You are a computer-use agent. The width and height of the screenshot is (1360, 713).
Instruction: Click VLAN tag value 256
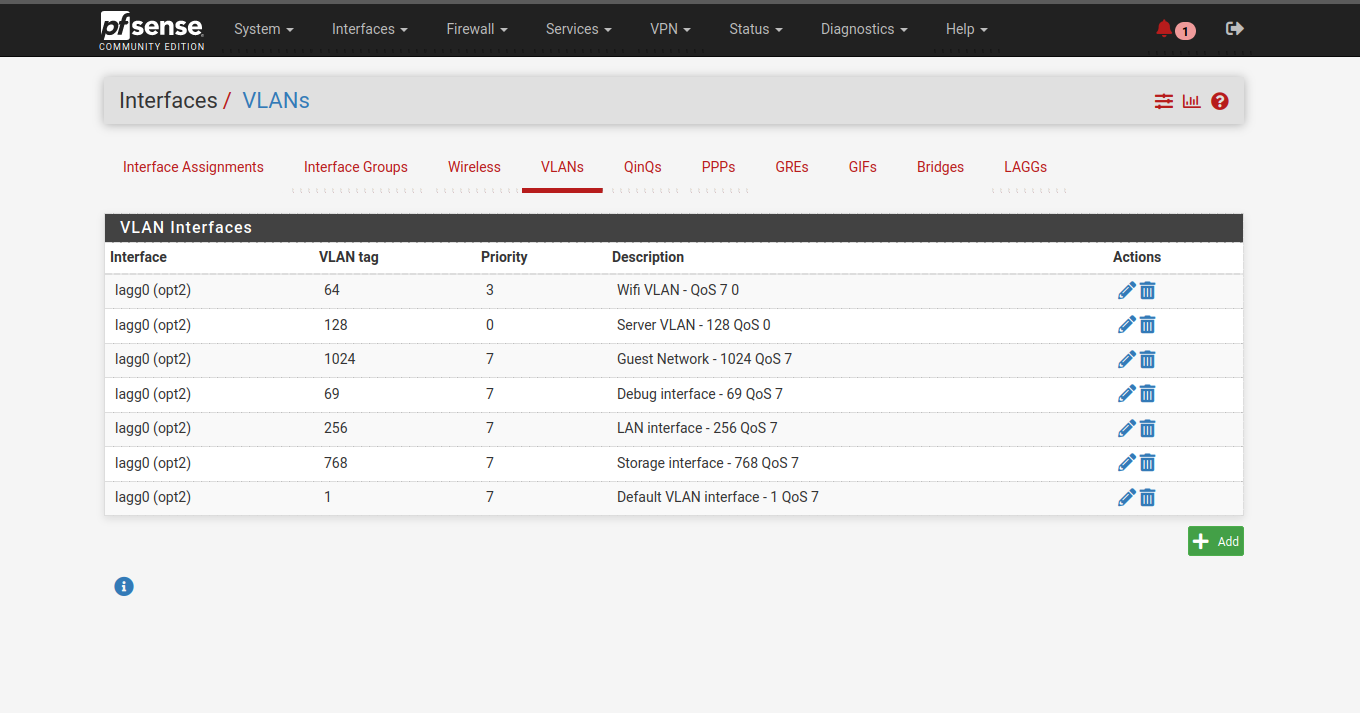pyautogui.click(x=336, y=428)
